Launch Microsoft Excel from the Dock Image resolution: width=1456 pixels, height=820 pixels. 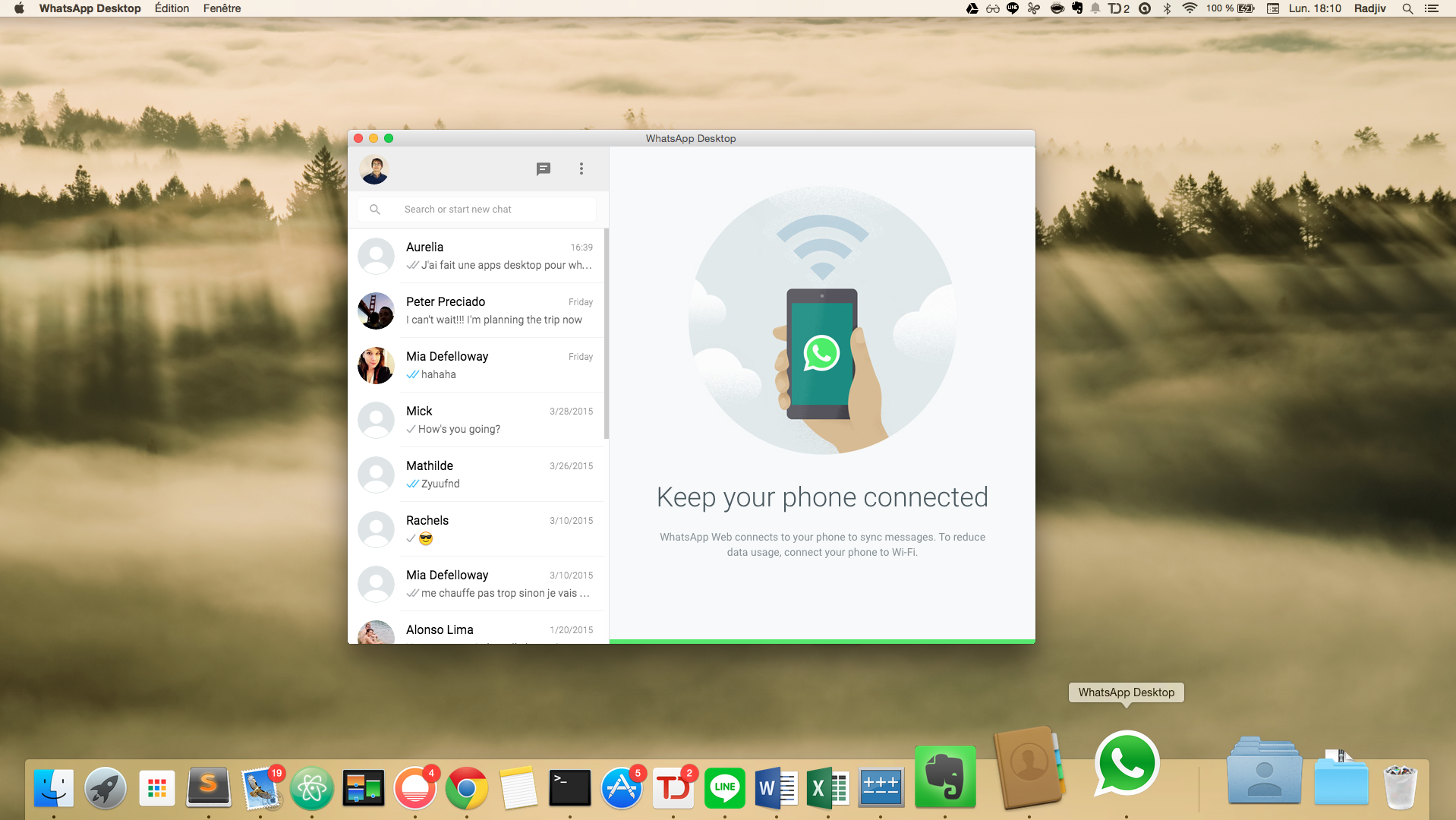tap(827, 787)
